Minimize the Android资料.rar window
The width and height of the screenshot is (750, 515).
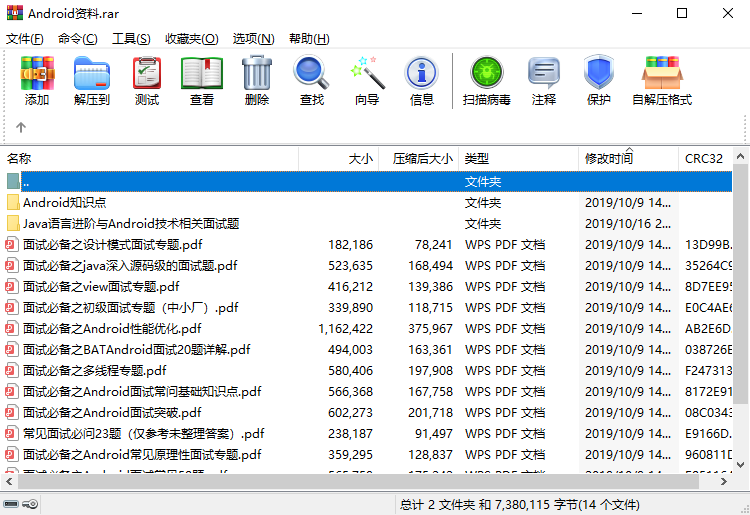coord(637,13)
